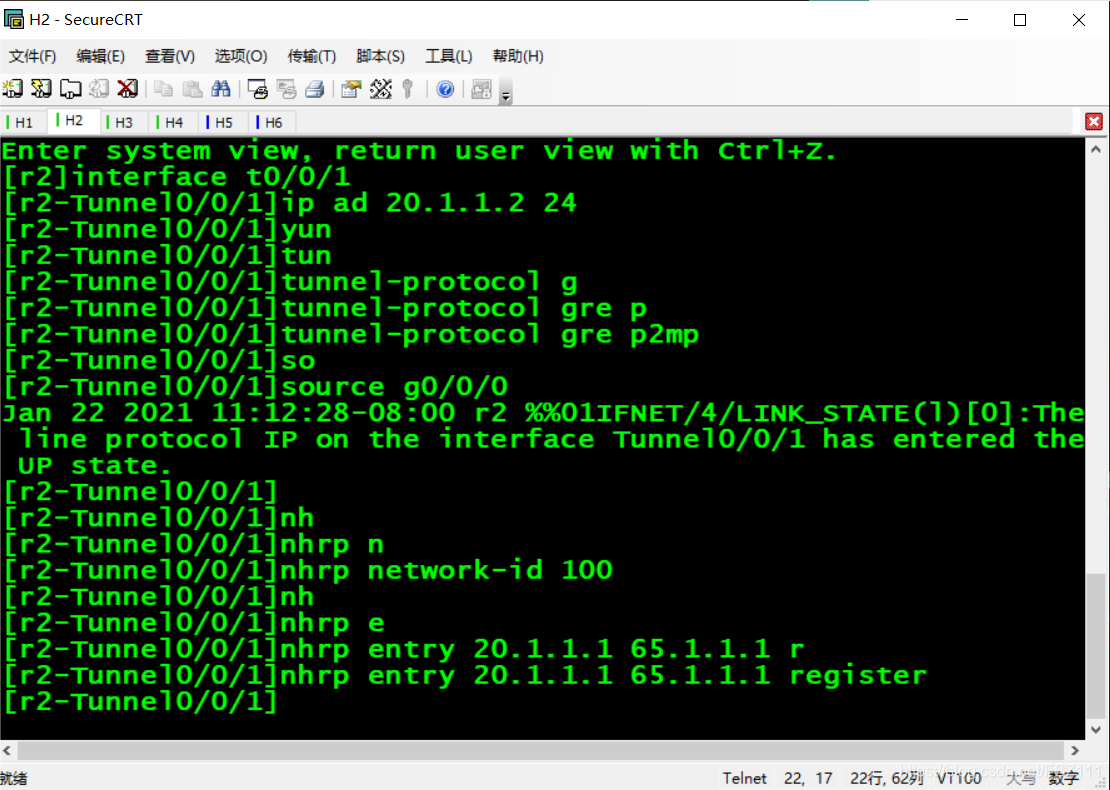
Task: Click terminal line 'ip ad 20.1.1.2 24'
Action: click(x=290, y=204)
